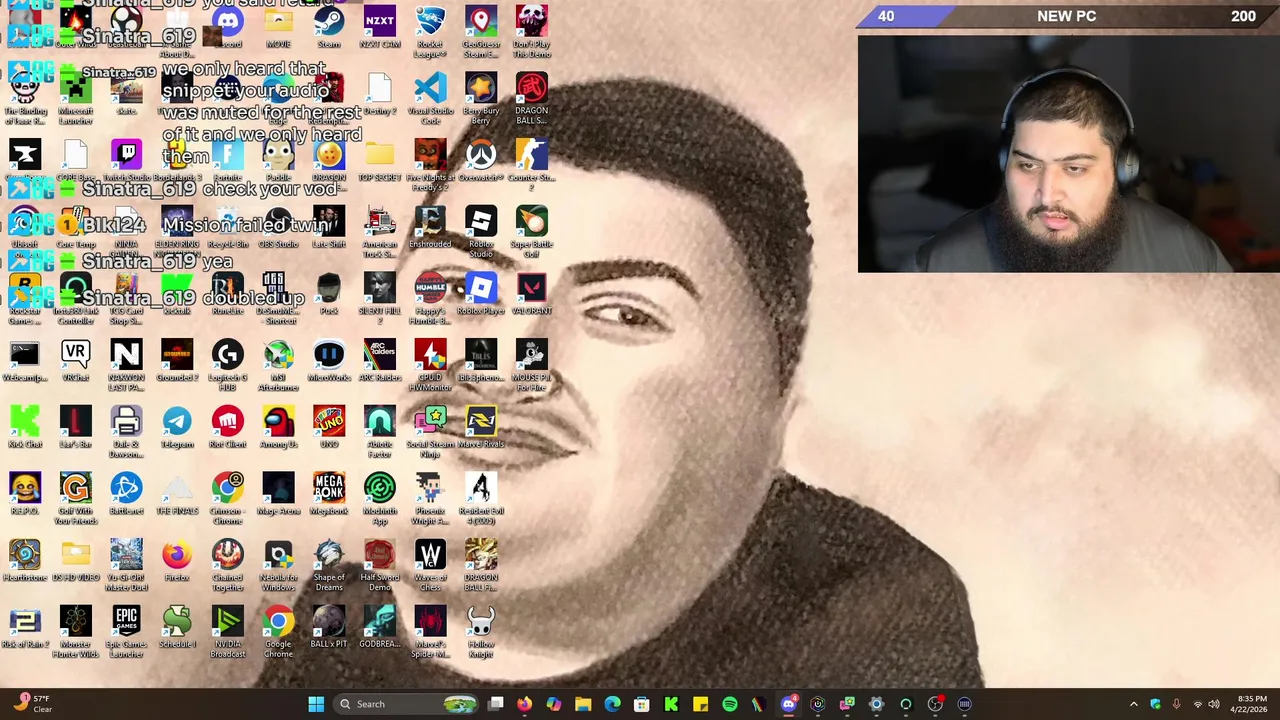Open Visual Studio Code shortcut
Image resolution: width=1280 pixels, height=720 pixels.
click(430, 98)
